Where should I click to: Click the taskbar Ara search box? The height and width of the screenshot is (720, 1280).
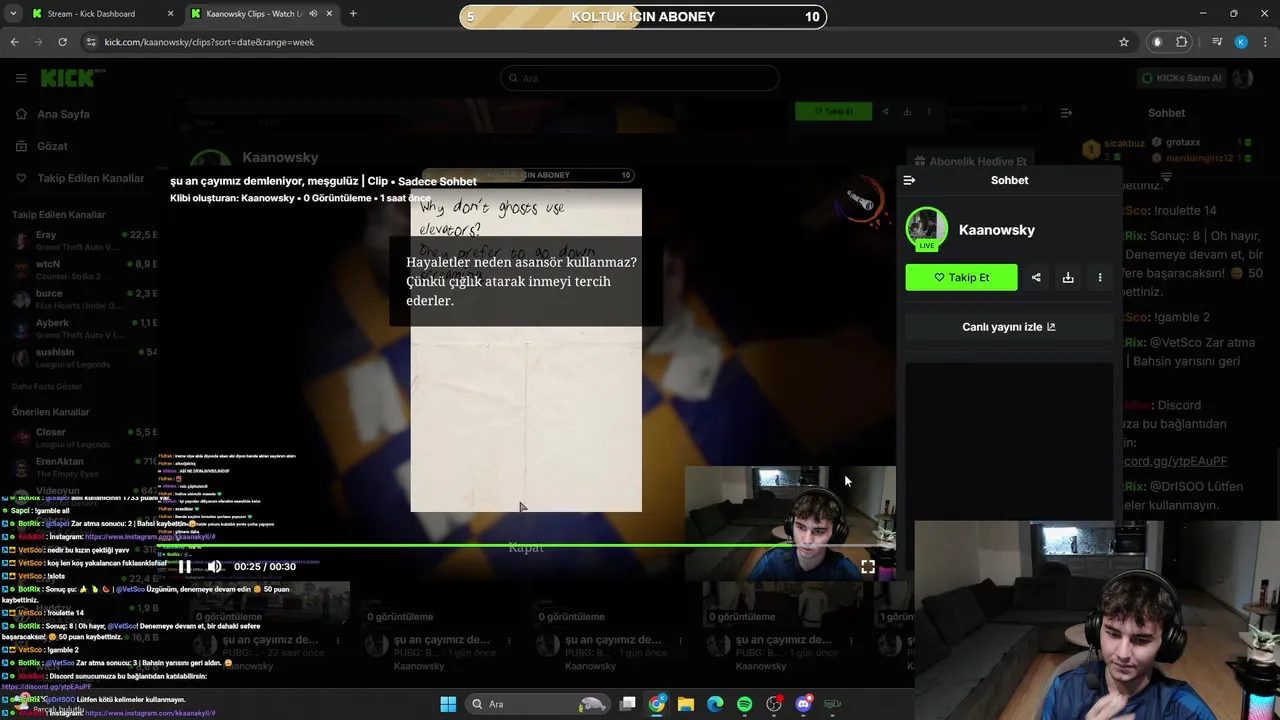point(540,704)
